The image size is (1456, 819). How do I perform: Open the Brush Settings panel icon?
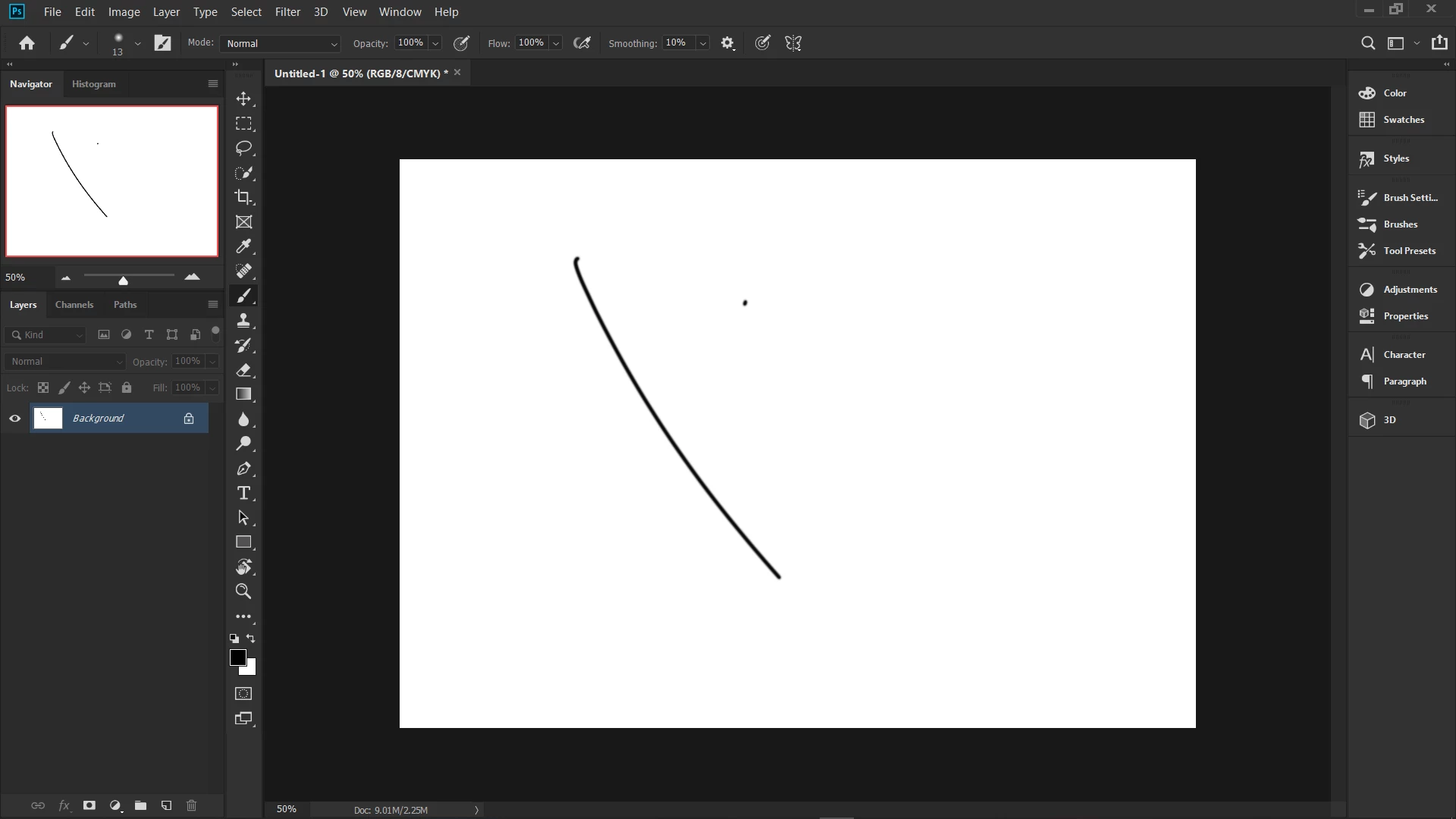(1367, 197)
